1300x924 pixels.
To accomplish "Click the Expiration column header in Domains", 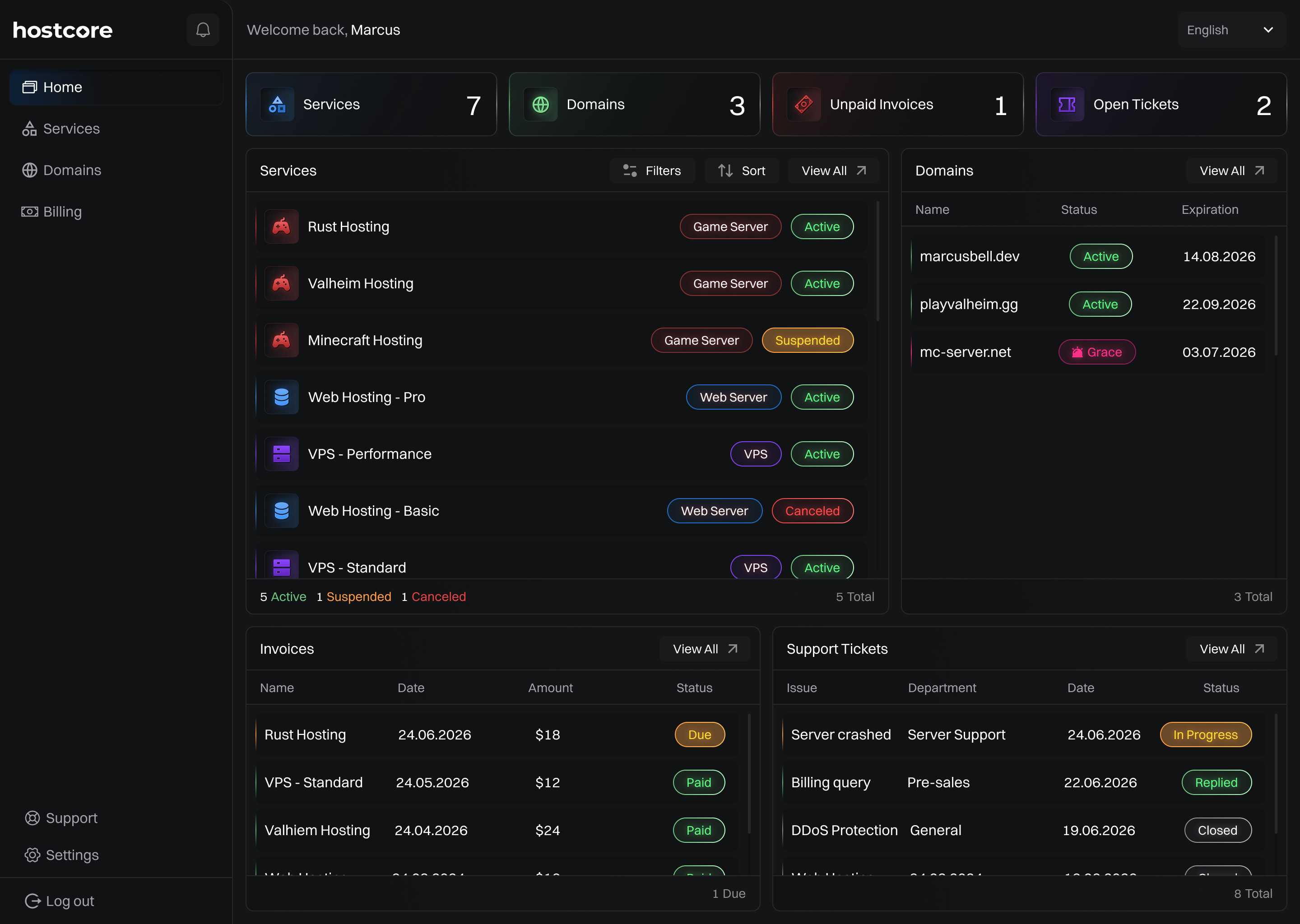I will [x=1210, y=209].
